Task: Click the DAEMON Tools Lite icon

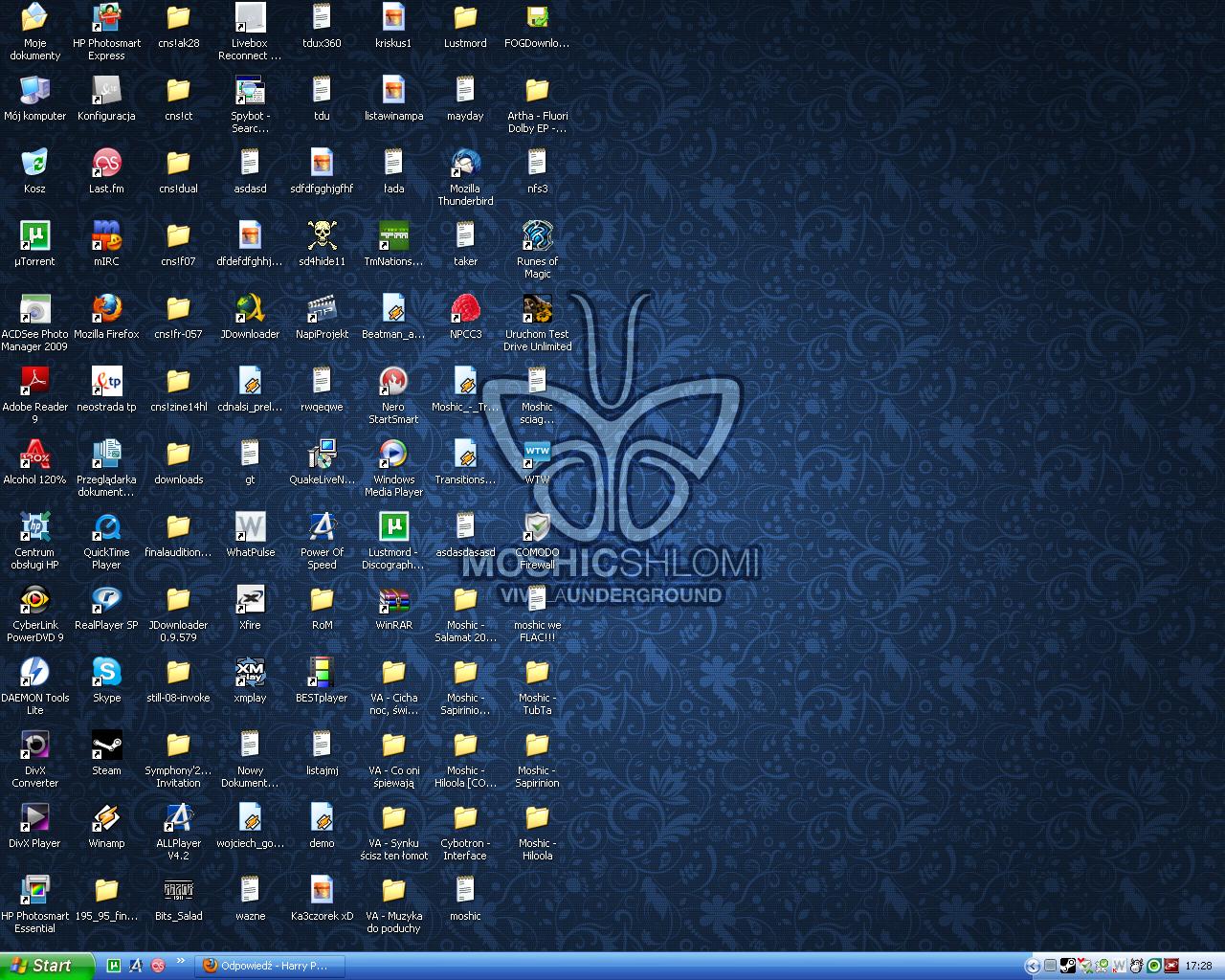Action: pos(34,673)
